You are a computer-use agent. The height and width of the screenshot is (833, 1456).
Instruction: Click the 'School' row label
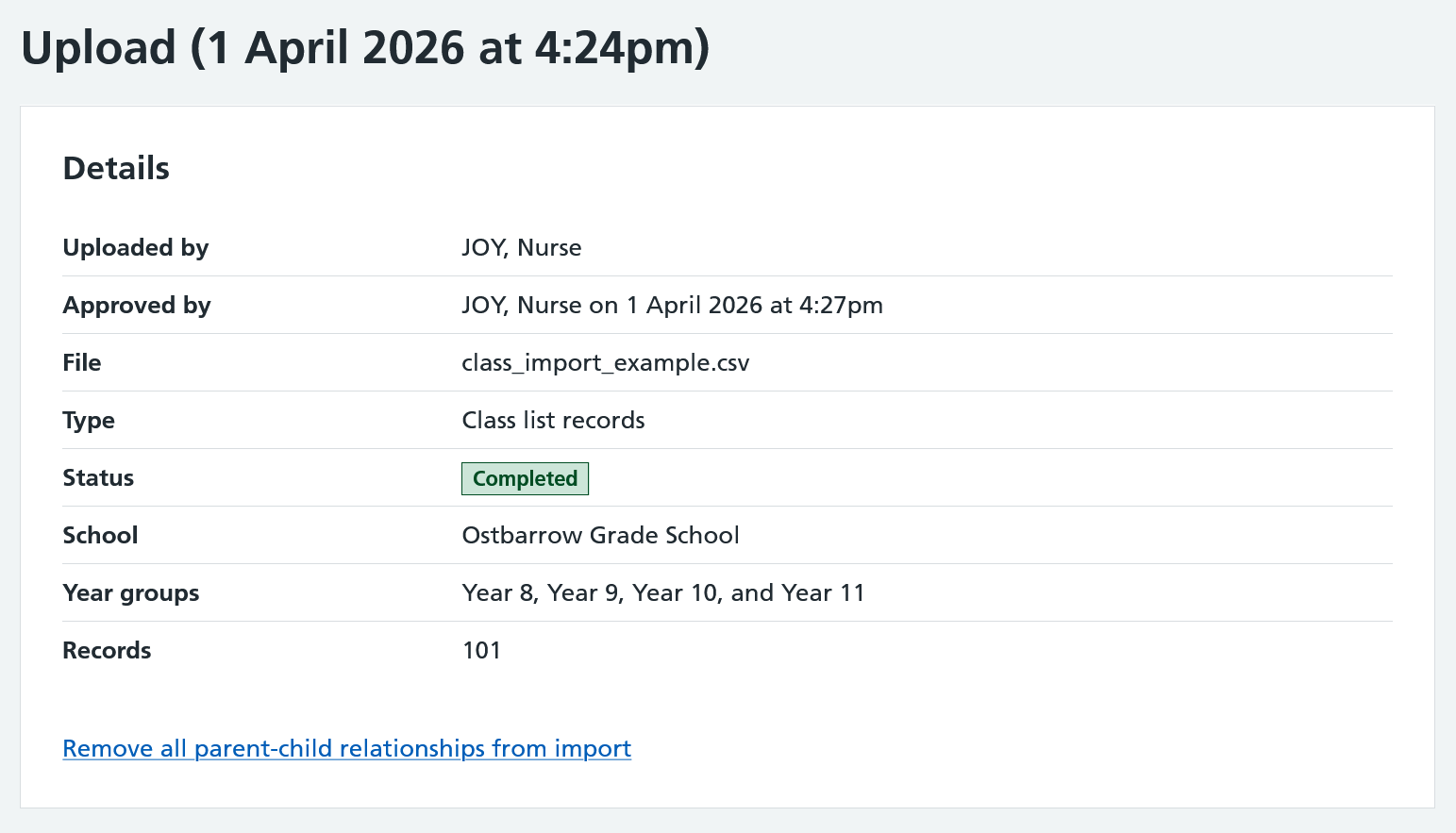pos(100,536)
